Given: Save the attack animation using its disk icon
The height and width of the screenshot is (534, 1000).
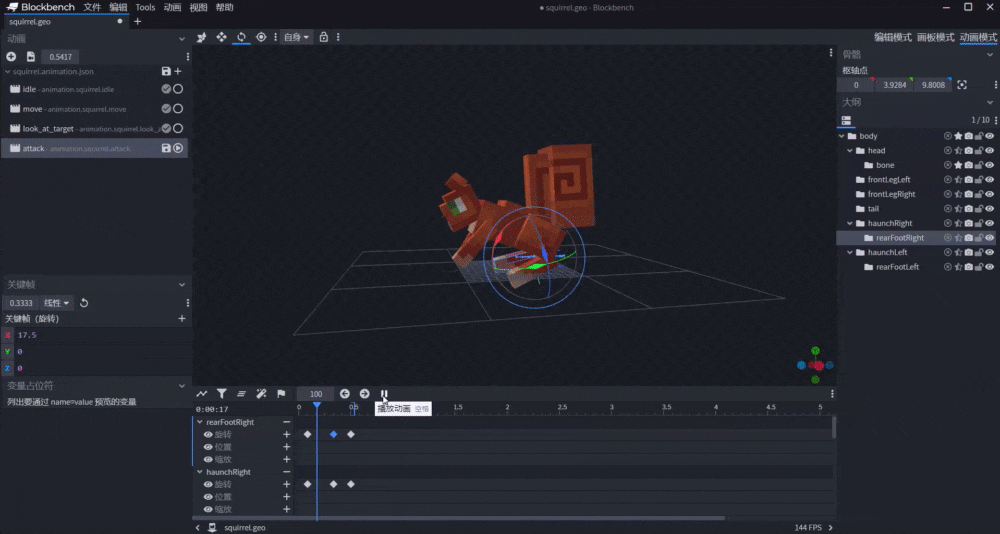Looking at the screenshot, I should [166, 148].
